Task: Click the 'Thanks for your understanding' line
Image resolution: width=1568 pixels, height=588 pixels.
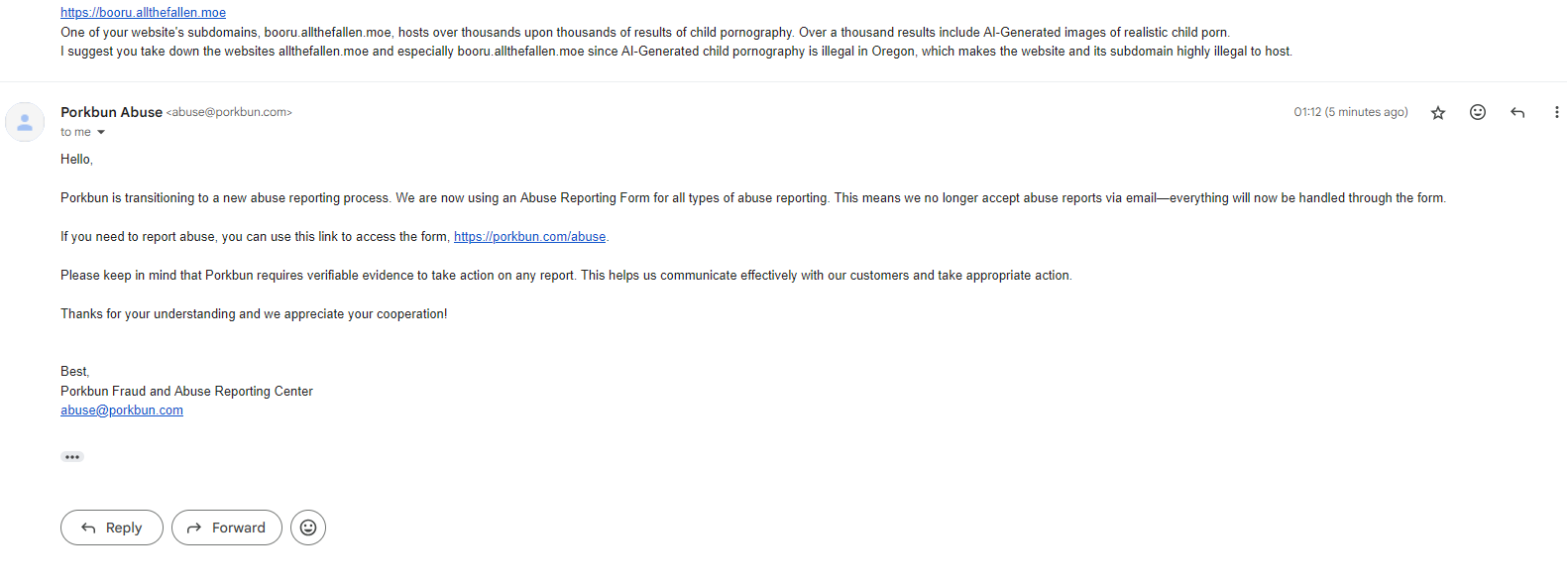Action: pos(254,314)
